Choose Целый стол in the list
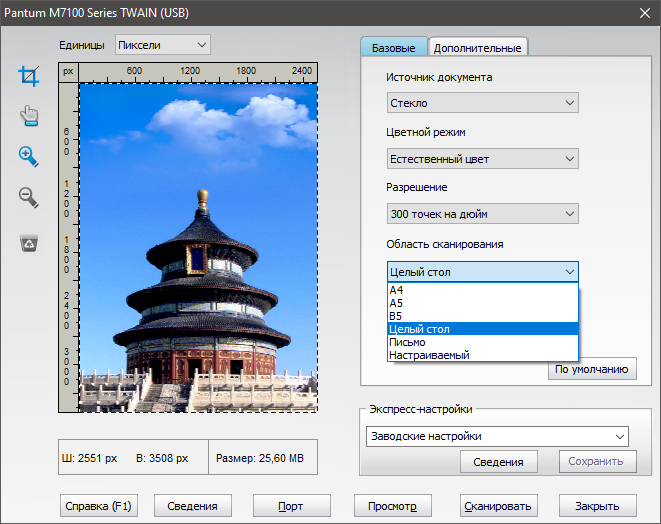This screenshot has height=524, width=661. pyautogui.click(x=483, y=329)
